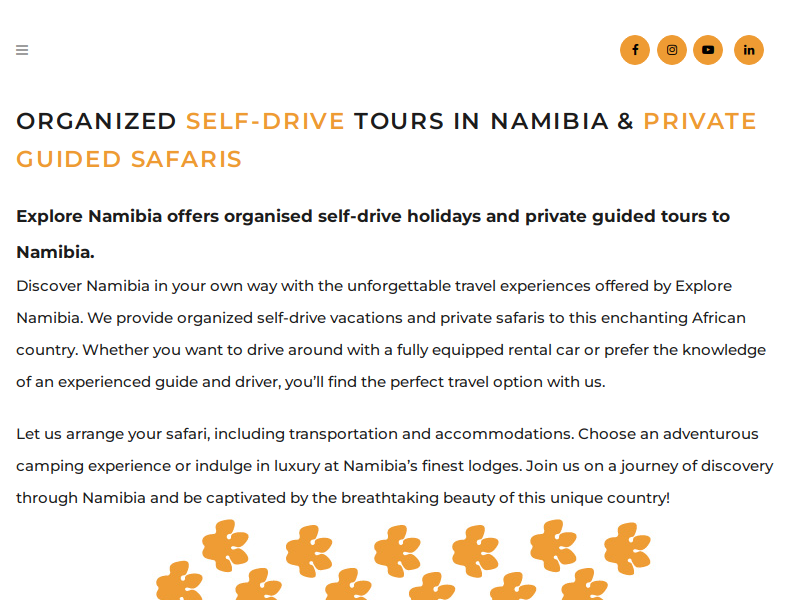Click the line starting "Namibia. We provide organized self-drive"
Viewport: 800px width, 600px height.
tap(381, 318)
